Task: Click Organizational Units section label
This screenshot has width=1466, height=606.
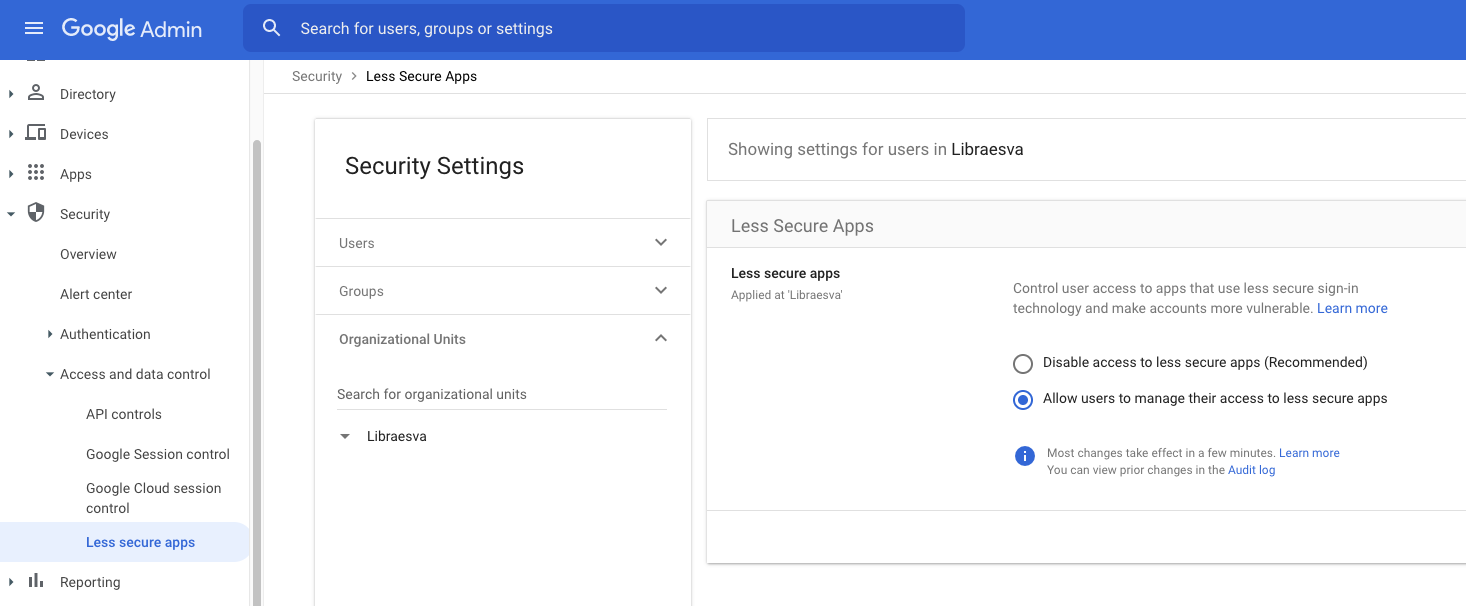Action: click(x=402, y=339)
